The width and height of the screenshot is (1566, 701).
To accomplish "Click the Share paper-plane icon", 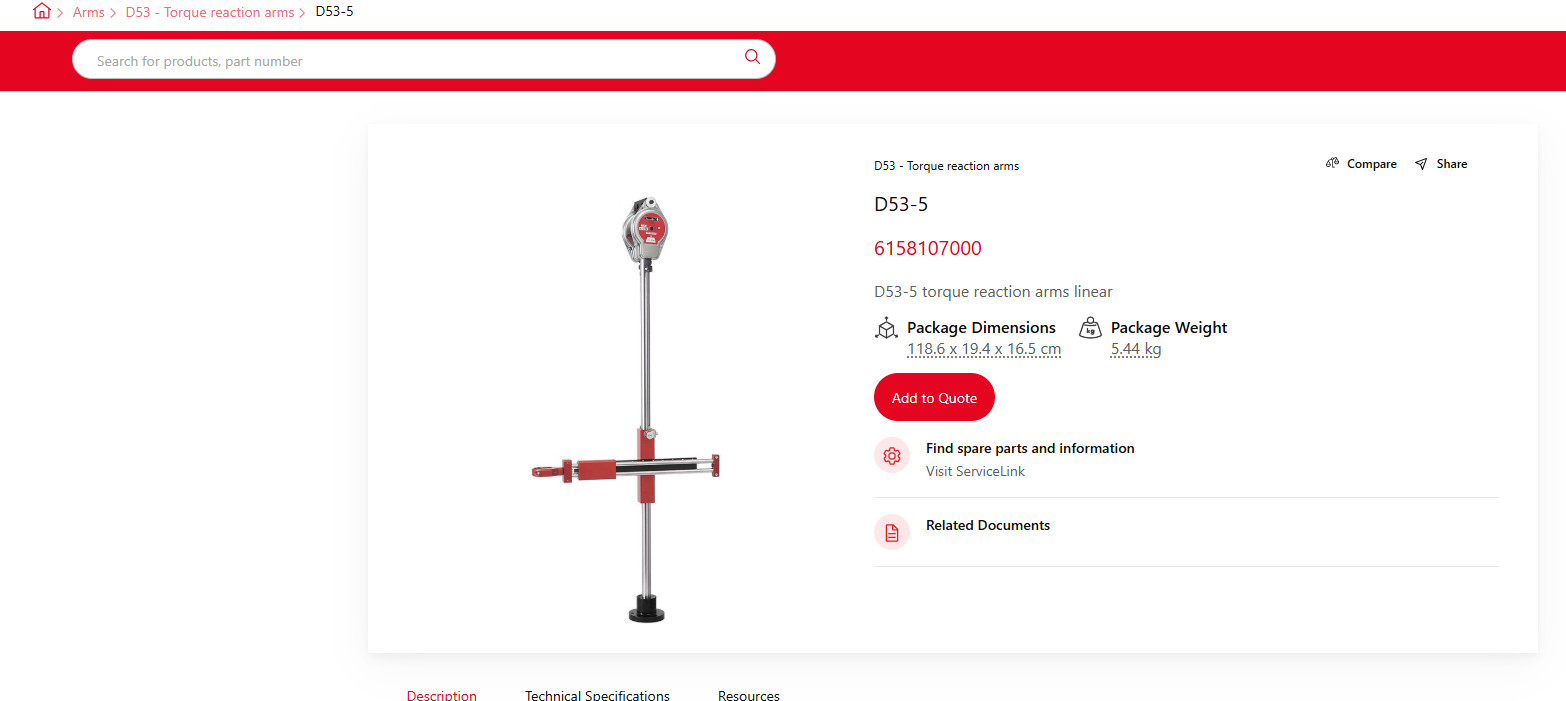I will (1421, 164).
